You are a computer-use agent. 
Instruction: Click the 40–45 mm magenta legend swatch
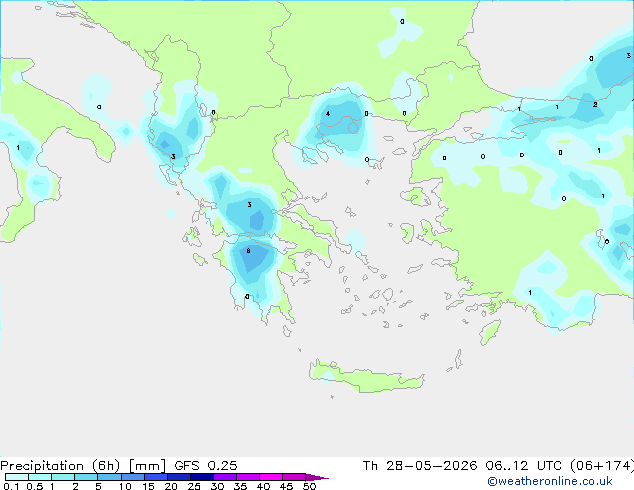pos(271,477)
